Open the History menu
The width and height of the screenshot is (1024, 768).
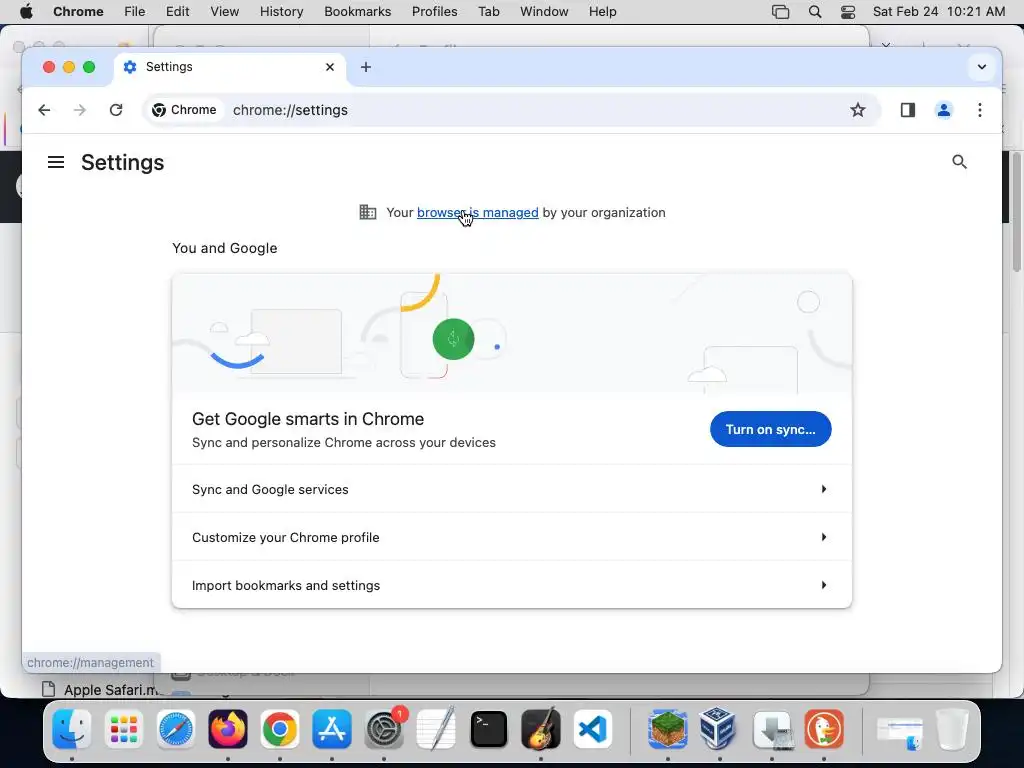pyautogui.click(x=281, y=12)
